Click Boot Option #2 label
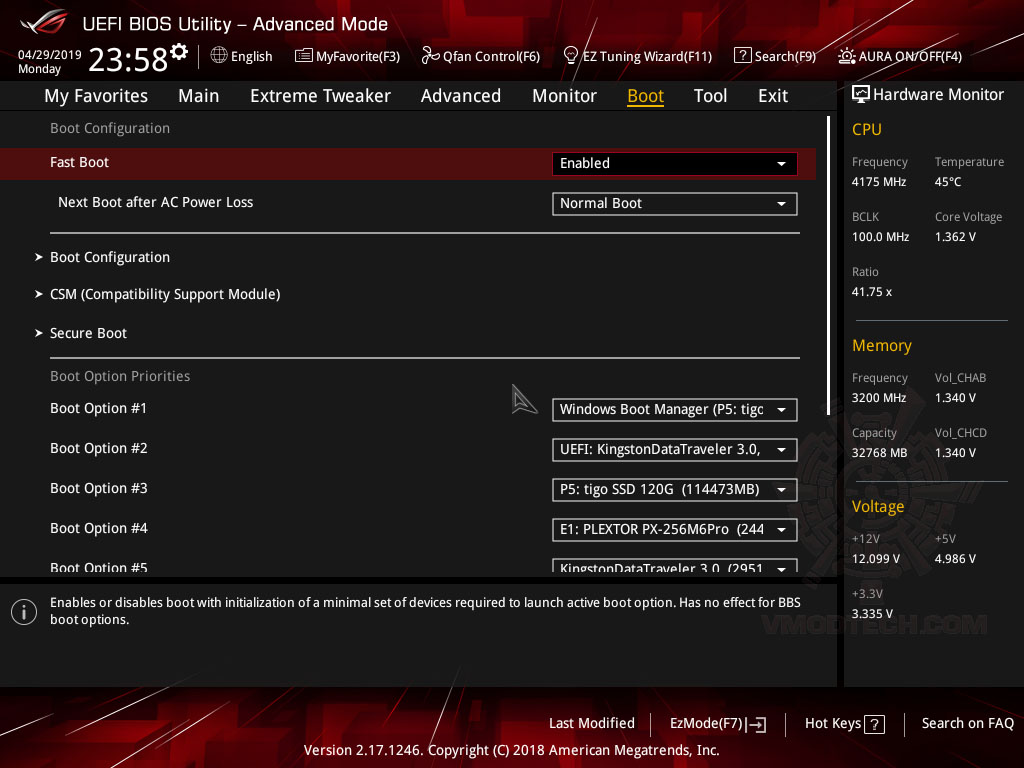Viewport: 1024px width, 768px height. point(99,449)
